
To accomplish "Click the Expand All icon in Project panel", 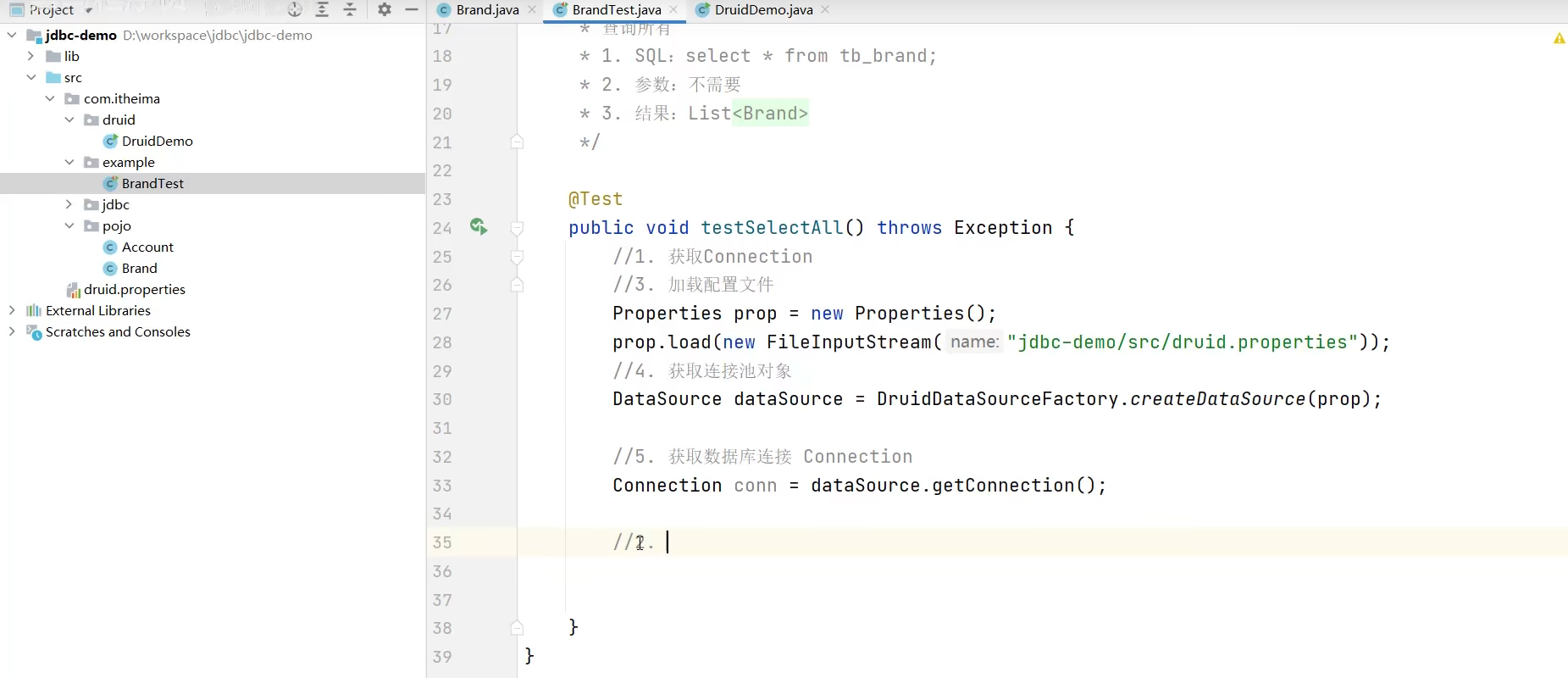I will pyautogui.click(x=322, y=9).
